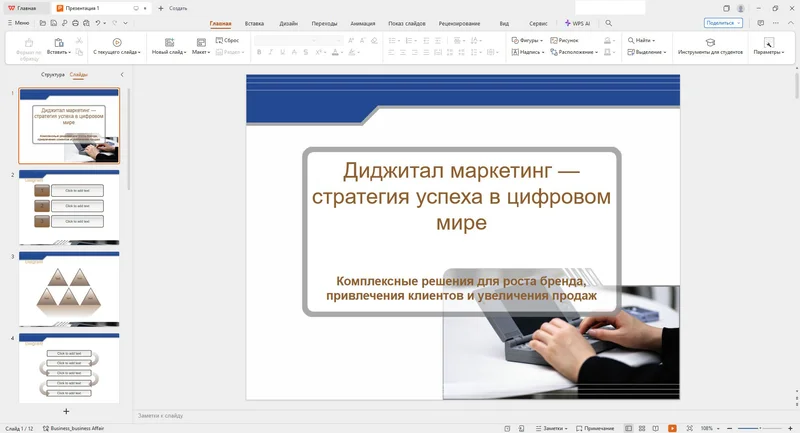800x433 pixels.
Task: Open the Параметры settings dropdown
Action: coord(768,46)
